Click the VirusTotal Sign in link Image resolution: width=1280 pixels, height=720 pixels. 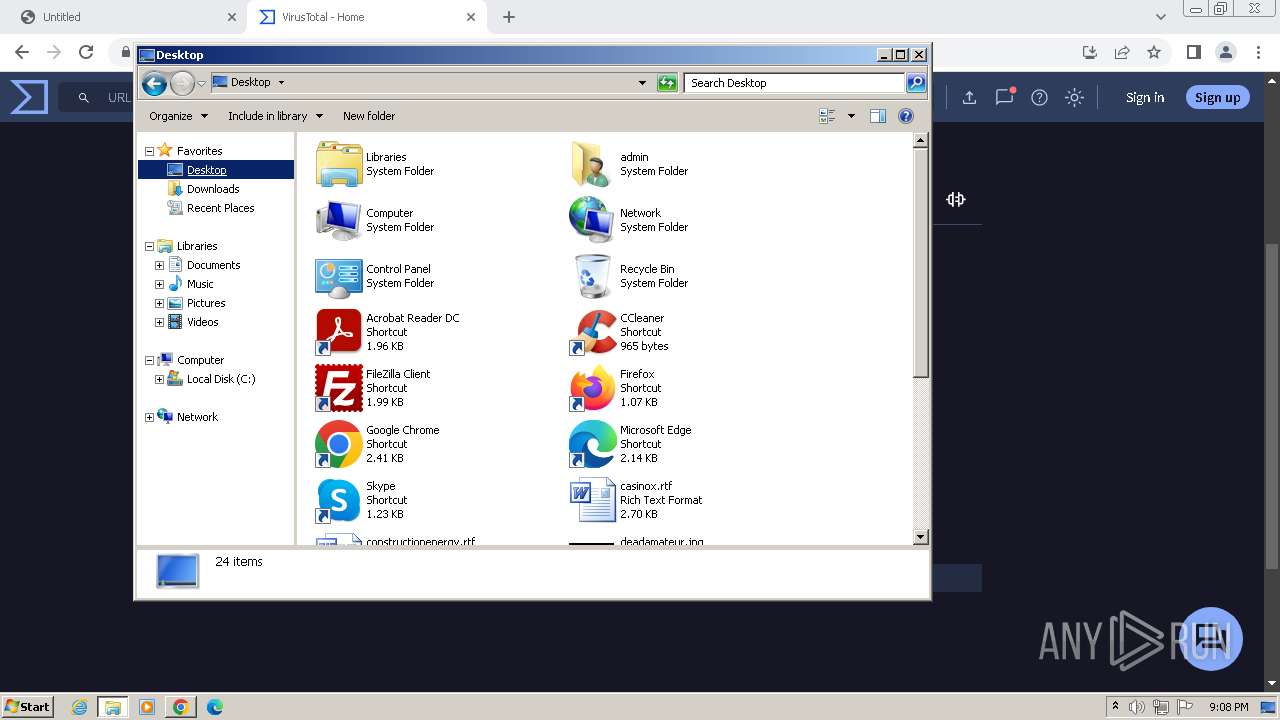[x=1145, y=97]
